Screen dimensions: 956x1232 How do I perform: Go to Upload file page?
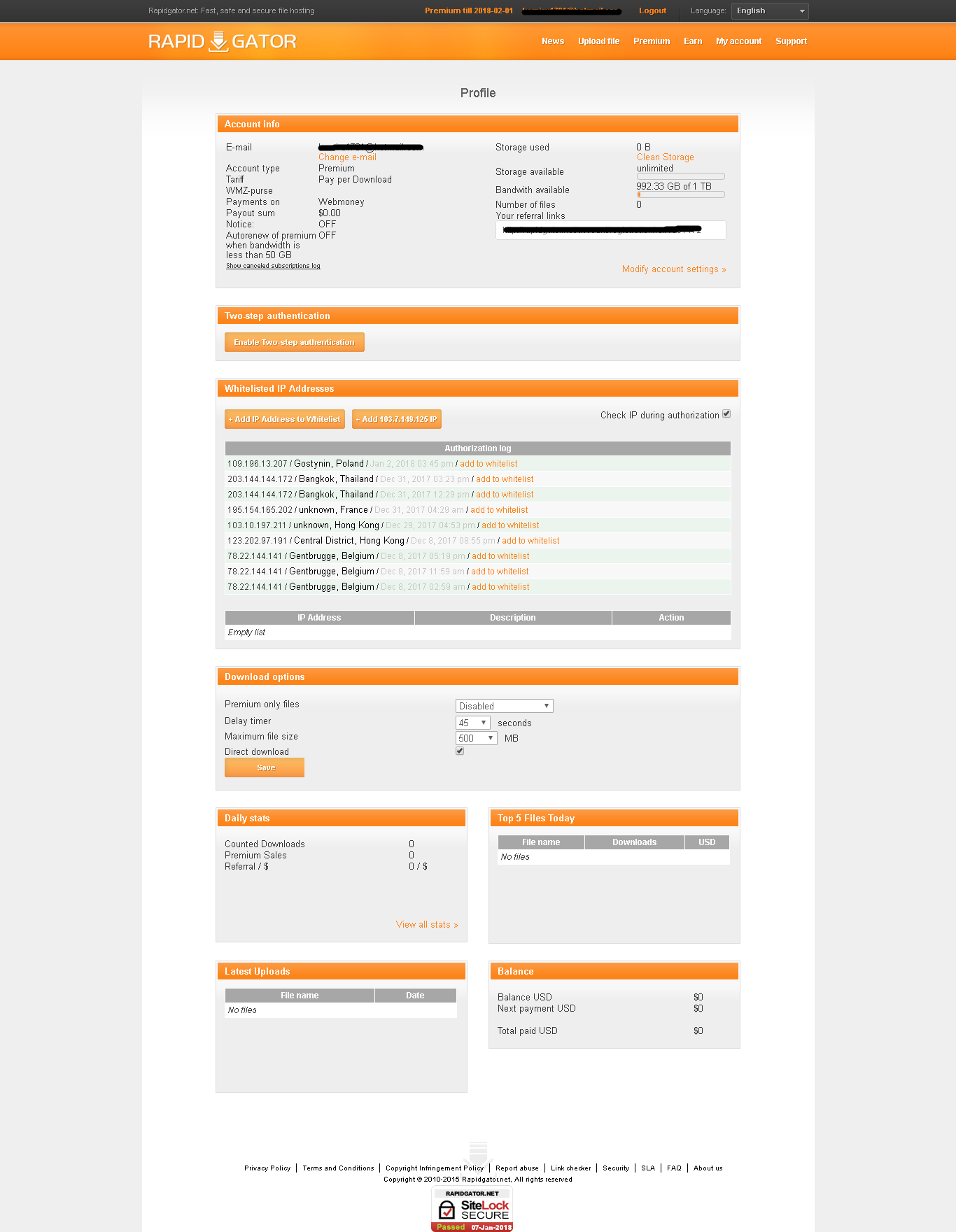599,41
